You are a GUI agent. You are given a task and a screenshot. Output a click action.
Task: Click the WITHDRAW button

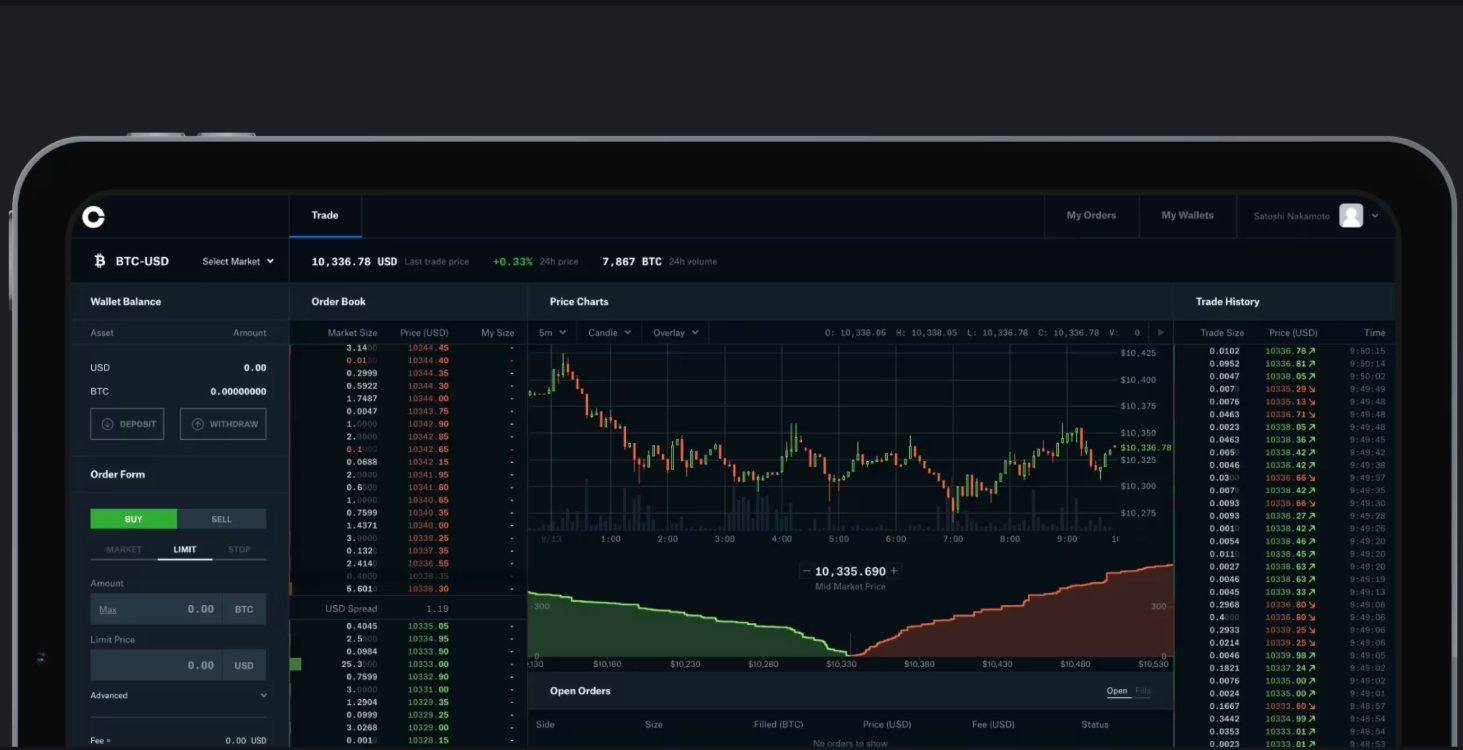[223, 424]
